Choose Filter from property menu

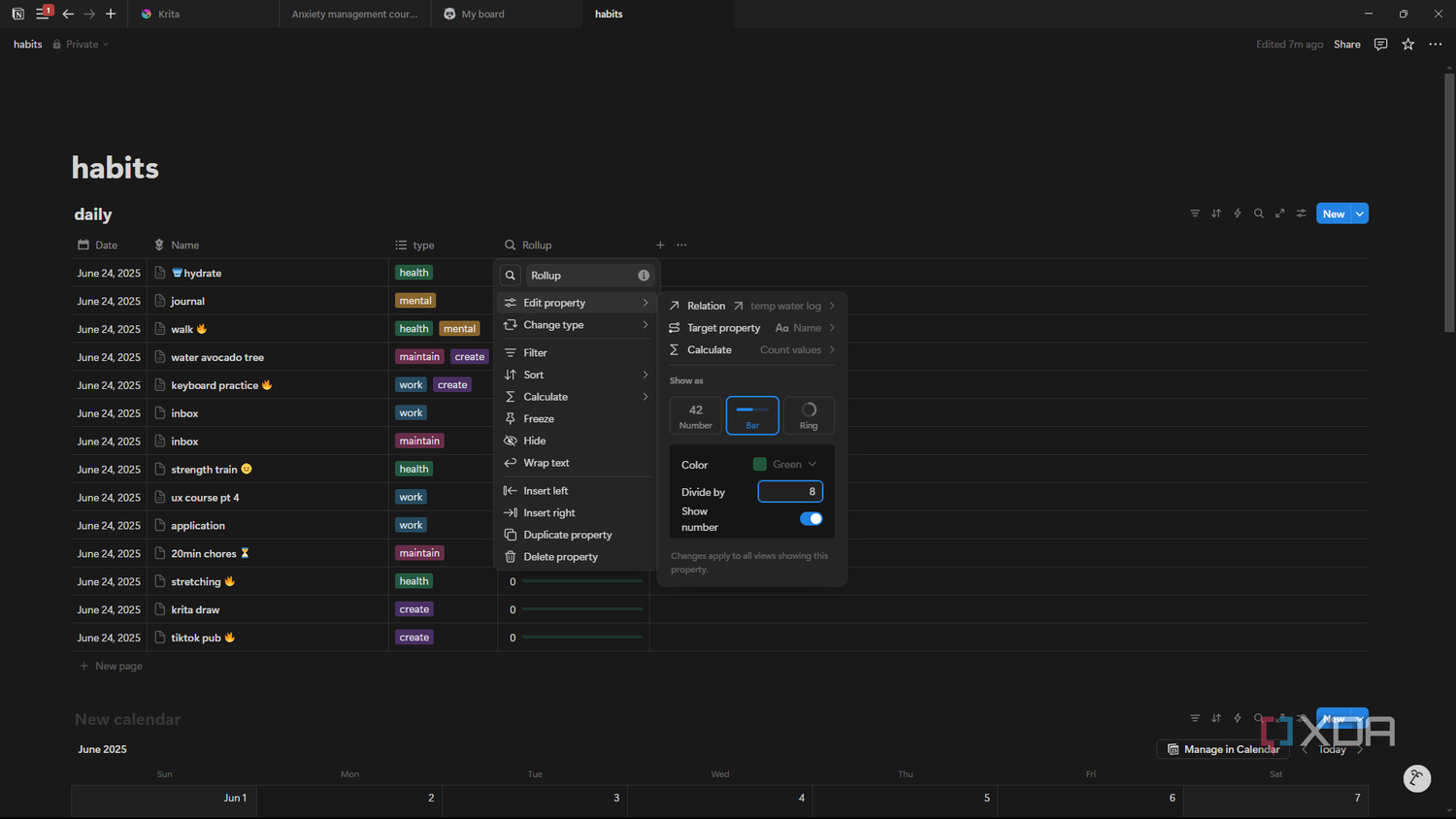click(x=577, y=353)
